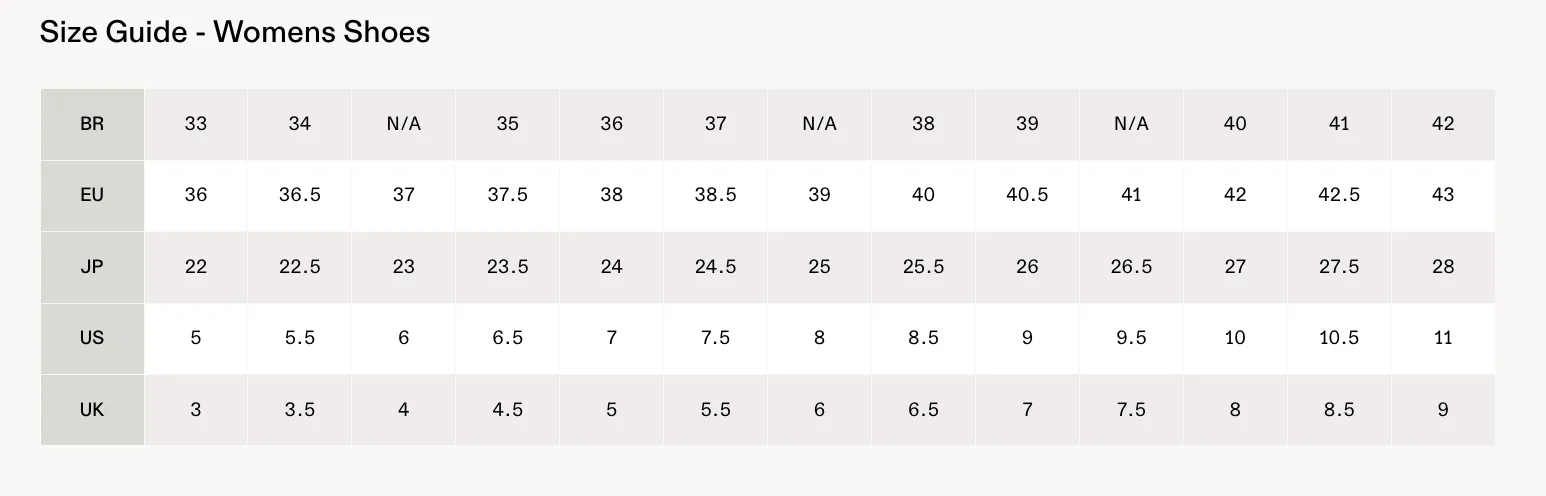Click JP size 27.5 cell
Screen dimensions: 1546x496
1340,267
